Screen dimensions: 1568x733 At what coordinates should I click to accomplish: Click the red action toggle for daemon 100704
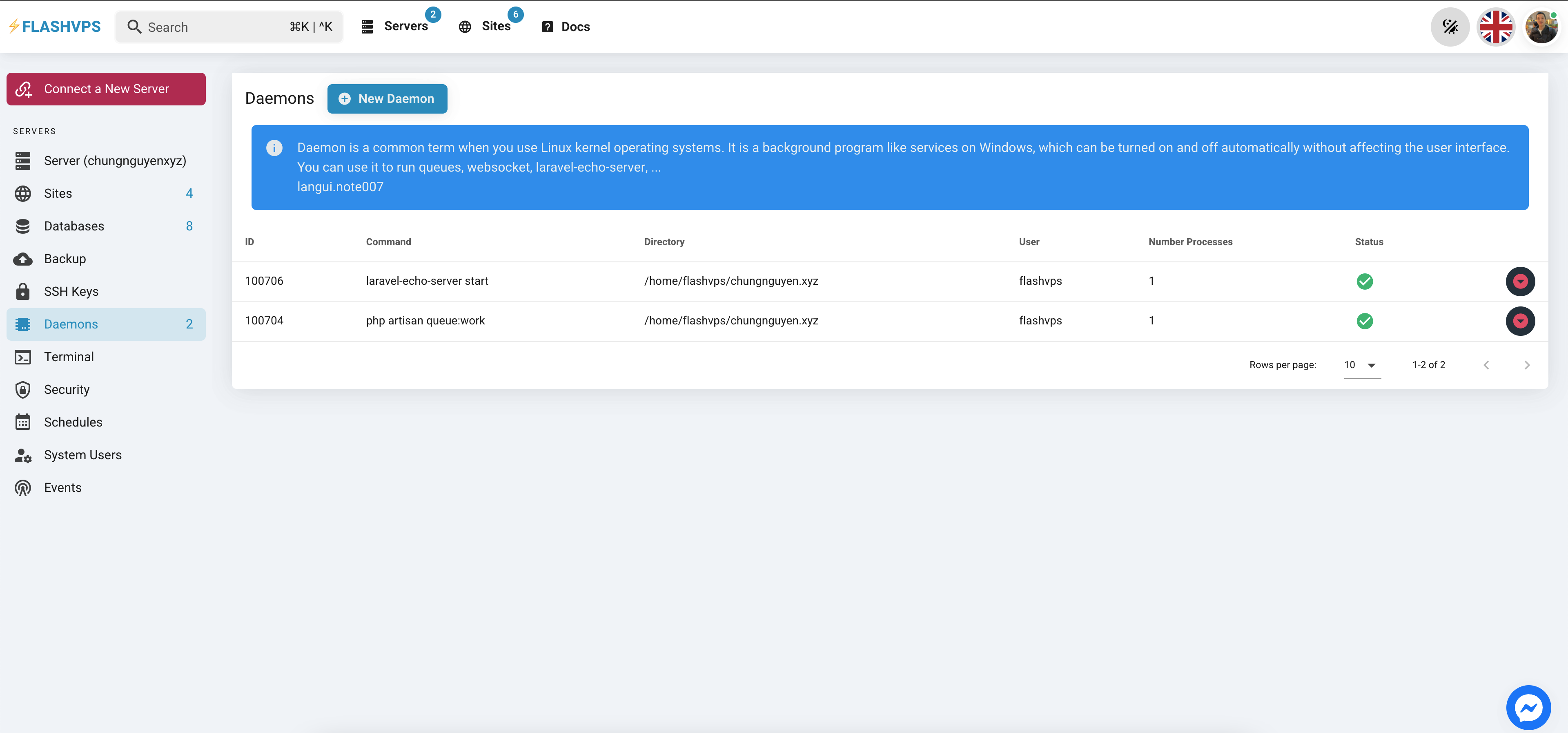[1520, 321]
